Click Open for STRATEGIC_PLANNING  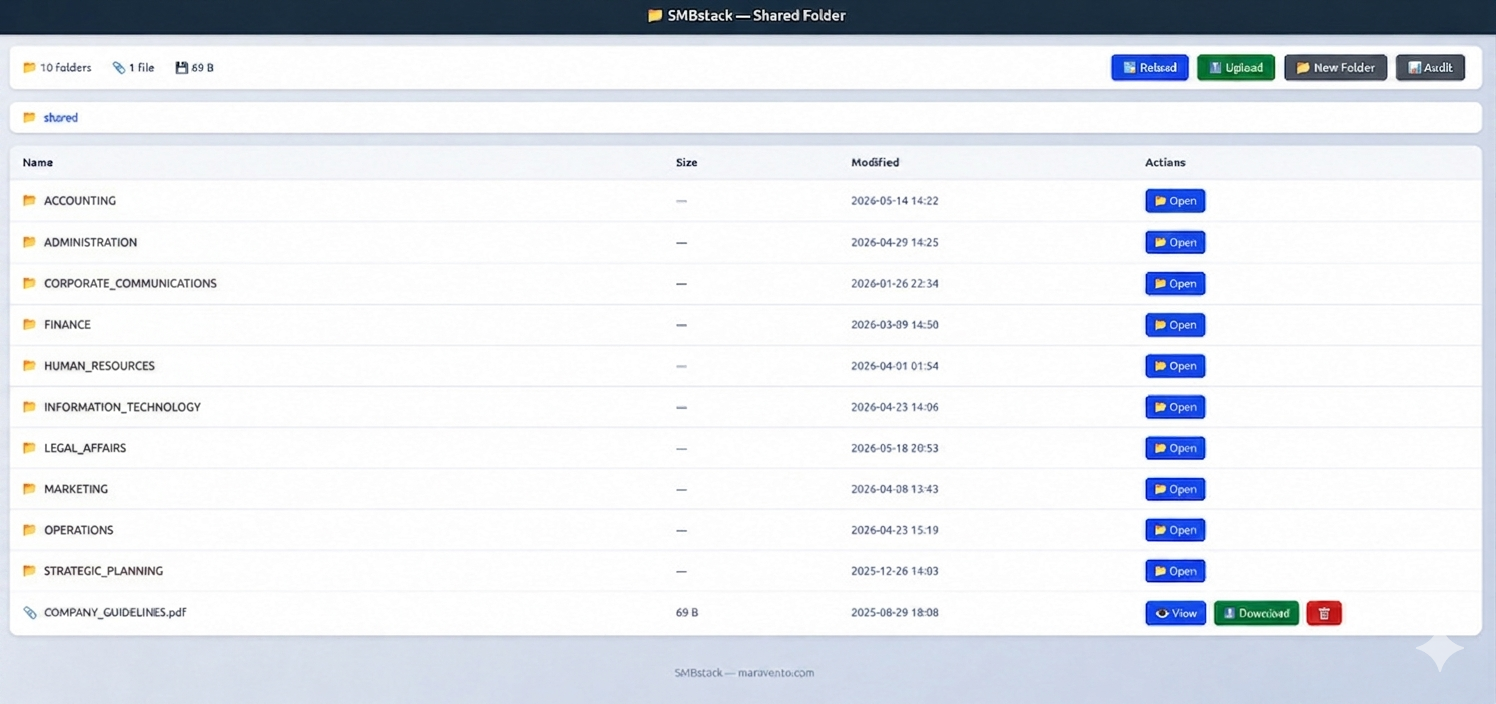1175,571
